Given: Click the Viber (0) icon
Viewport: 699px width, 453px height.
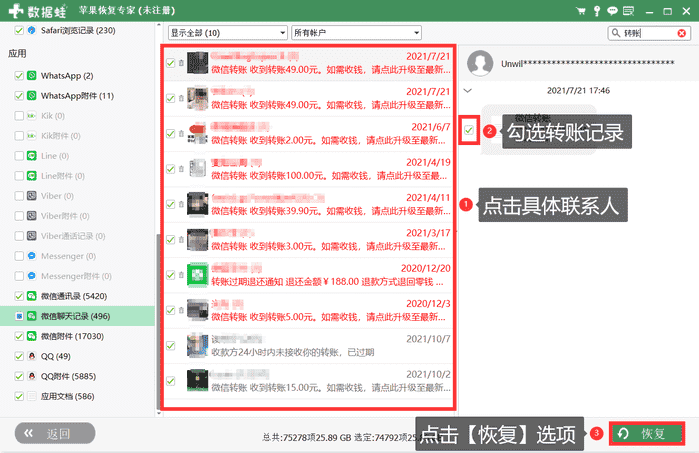Looking at the screenshot, I should click(x=32, y=196).
